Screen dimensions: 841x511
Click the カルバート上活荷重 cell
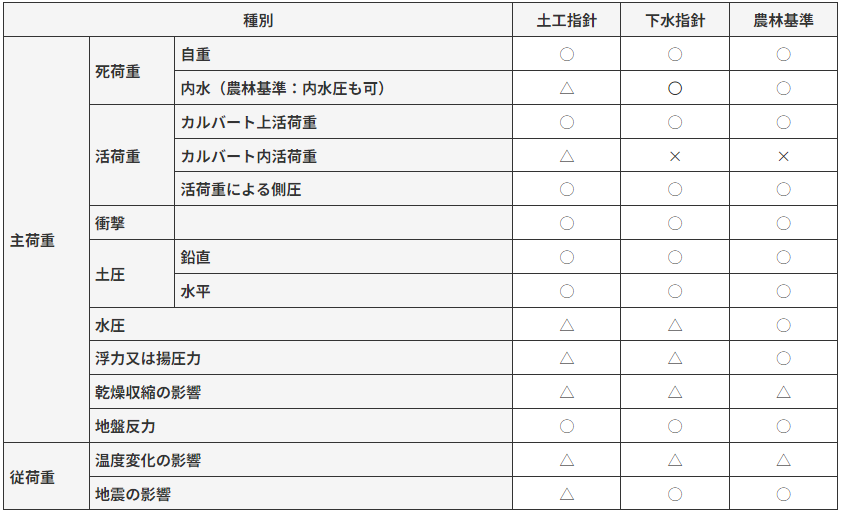point(343,122)
